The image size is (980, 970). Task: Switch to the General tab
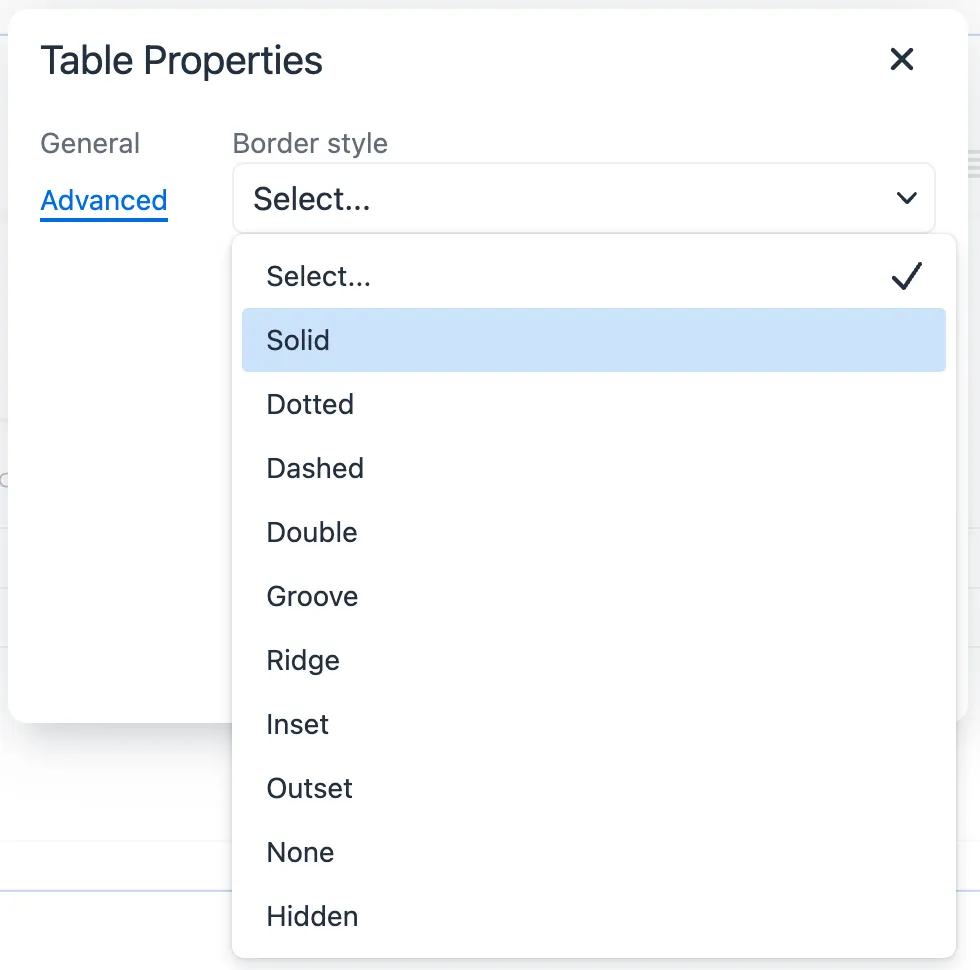[x=90, y=144]
